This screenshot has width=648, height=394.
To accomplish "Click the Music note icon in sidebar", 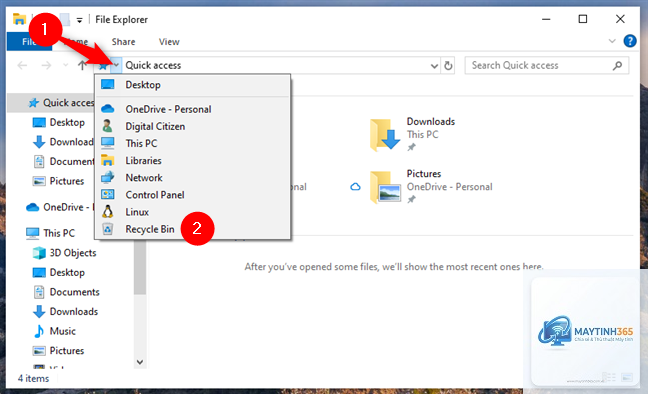I will [39, 331].
